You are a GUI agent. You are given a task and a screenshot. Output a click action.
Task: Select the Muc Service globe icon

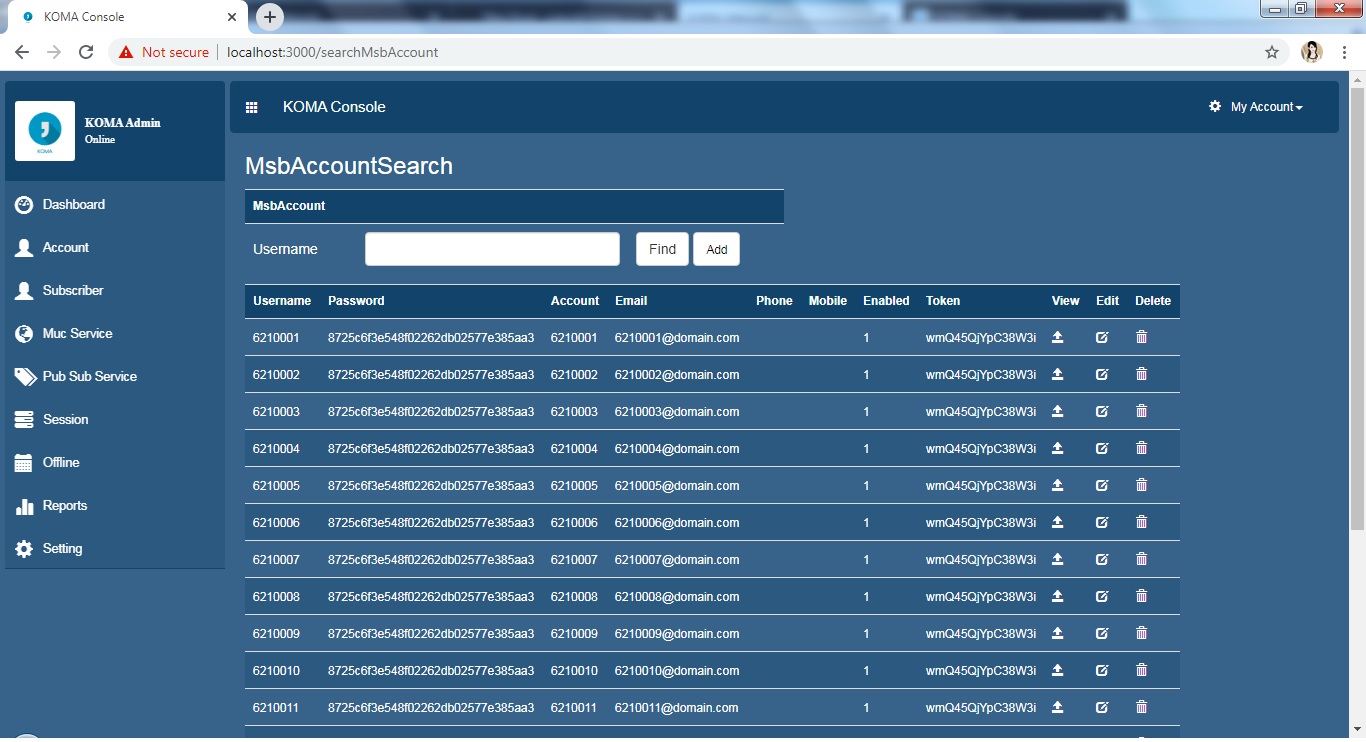pos(23,333)
